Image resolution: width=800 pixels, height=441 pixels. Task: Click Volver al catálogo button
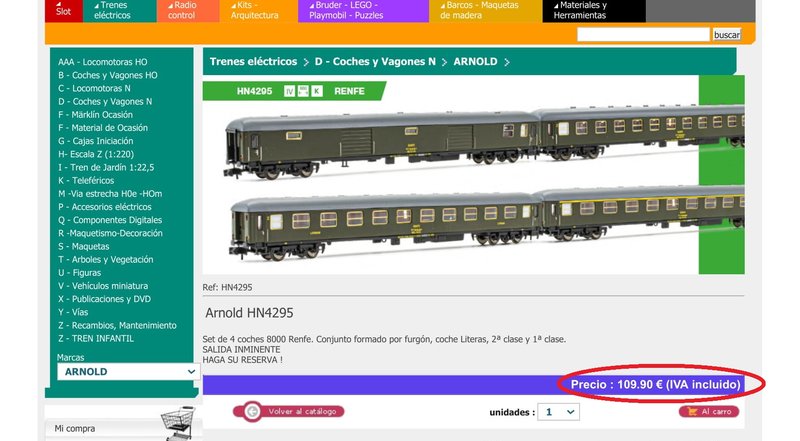click(289, 411)
